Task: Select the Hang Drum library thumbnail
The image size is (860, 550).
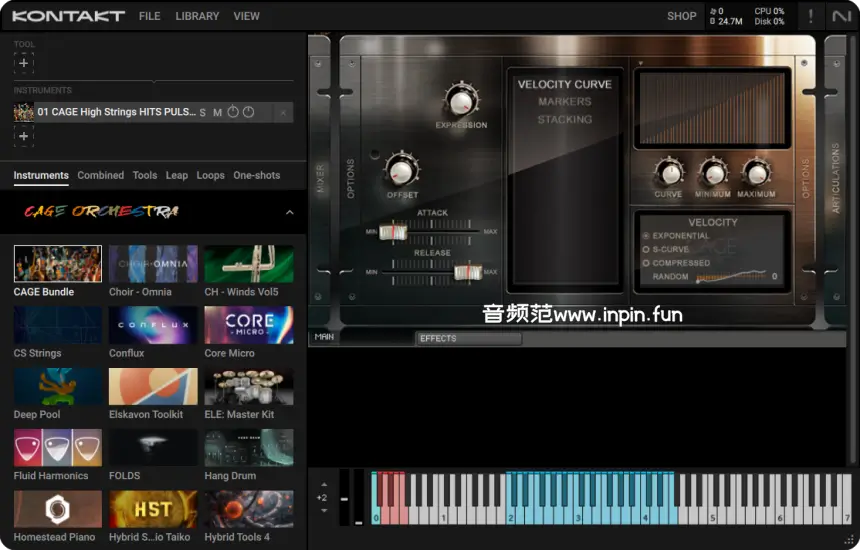Action: (248, 448)
